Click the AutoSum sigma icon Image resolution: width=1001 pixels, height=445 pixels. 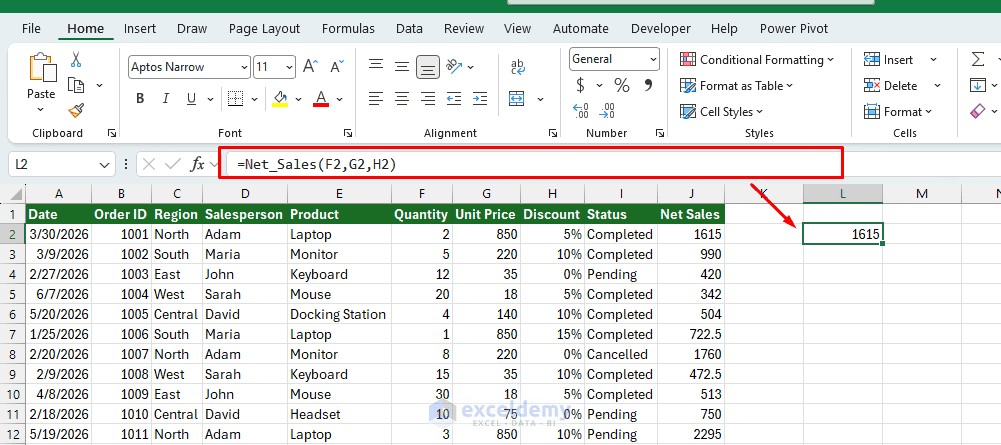tap(977, 59)
